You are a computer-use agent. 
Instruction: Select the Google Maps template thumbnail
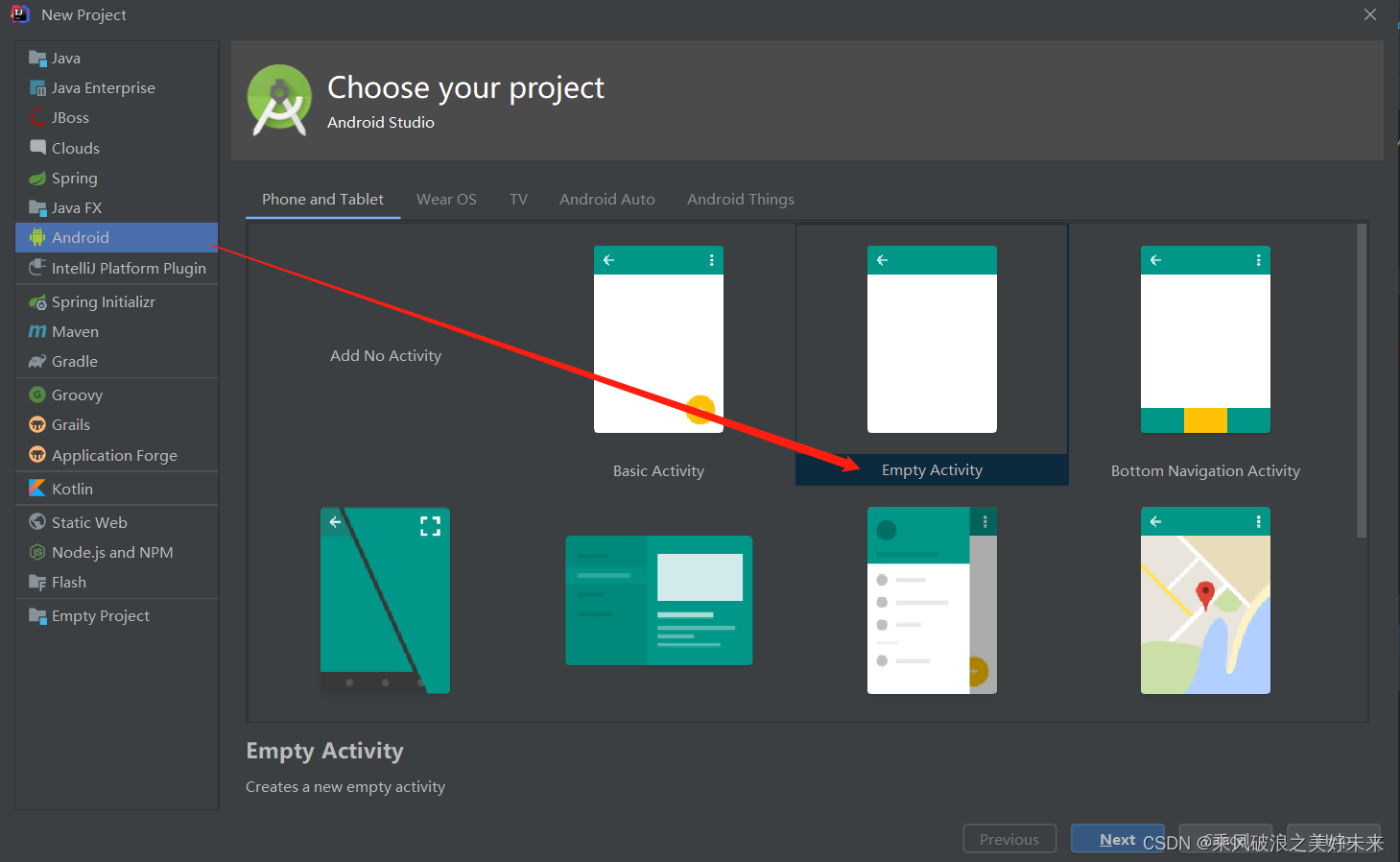click(1205, 600)
